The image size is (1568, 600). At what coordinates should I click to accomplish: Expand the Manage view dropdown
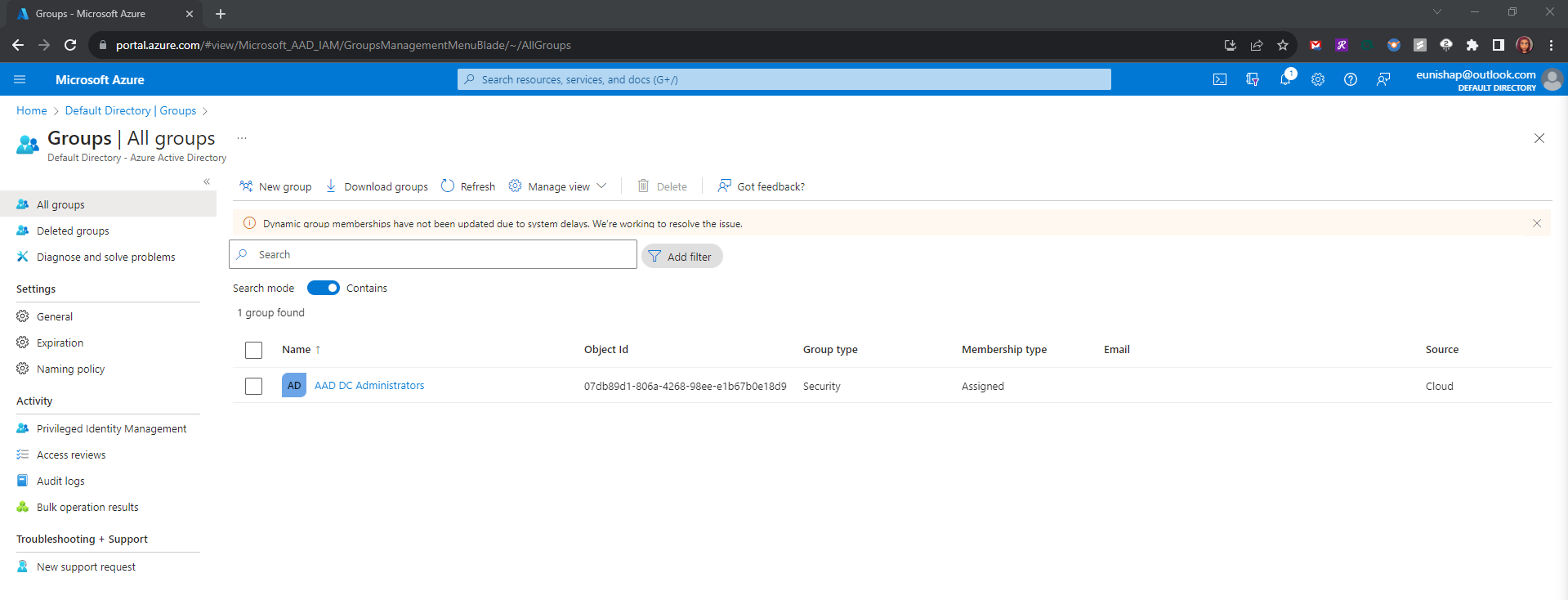[558, 186]
